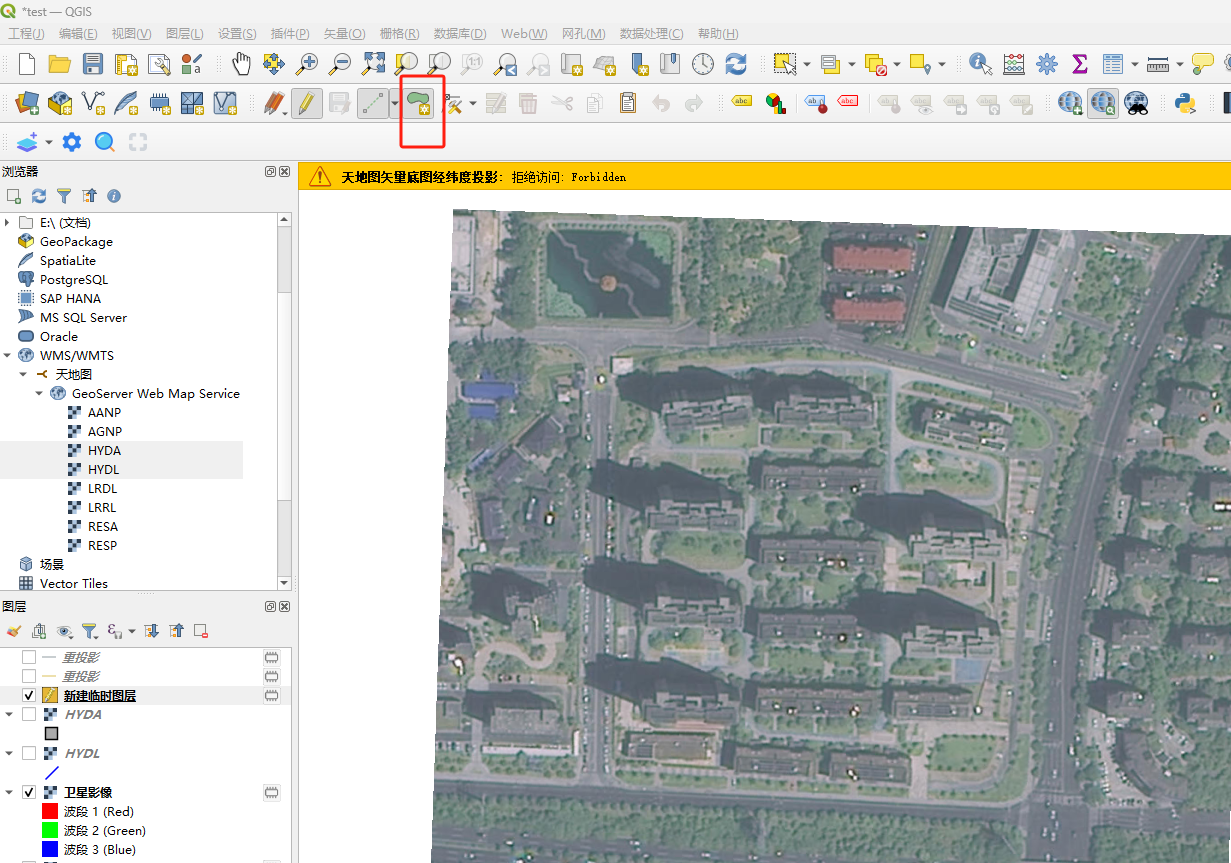Select the RESA layer in browser tree
1231x863 pixels.
pyautogui.click(x=102, y=527)
